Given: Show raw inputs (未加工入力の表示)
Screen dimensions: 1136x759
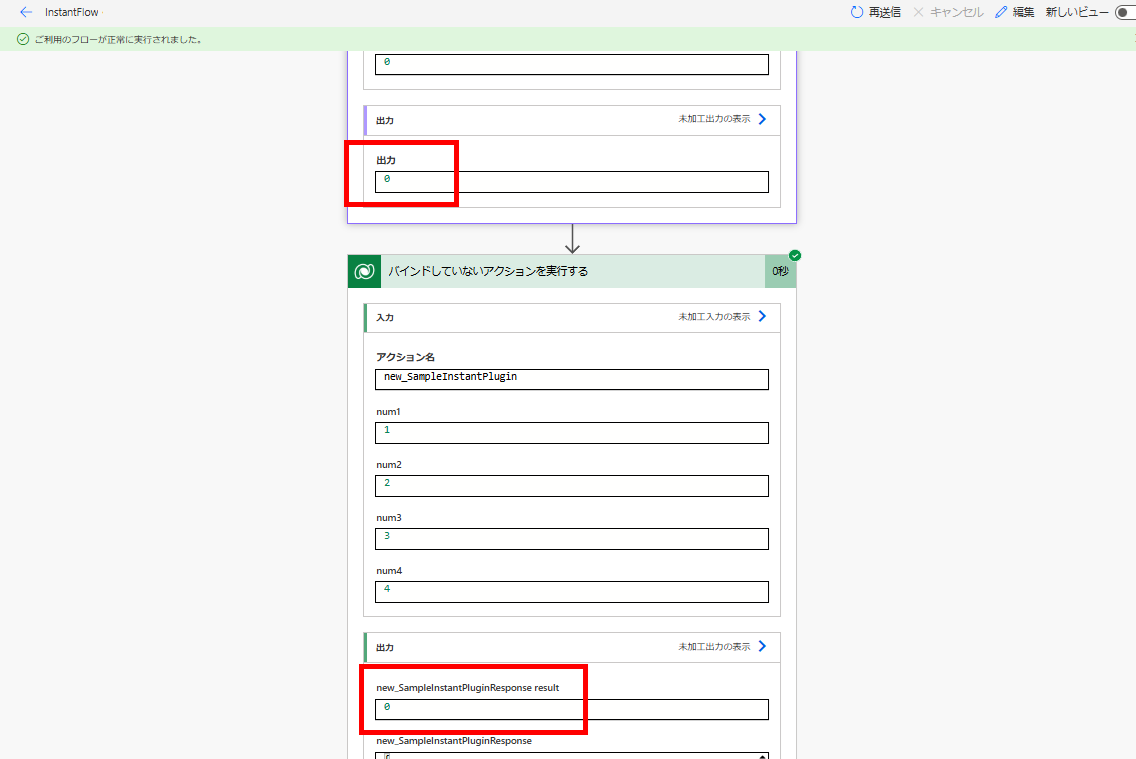Looking at the screenshot, I should tap(714, 316).
